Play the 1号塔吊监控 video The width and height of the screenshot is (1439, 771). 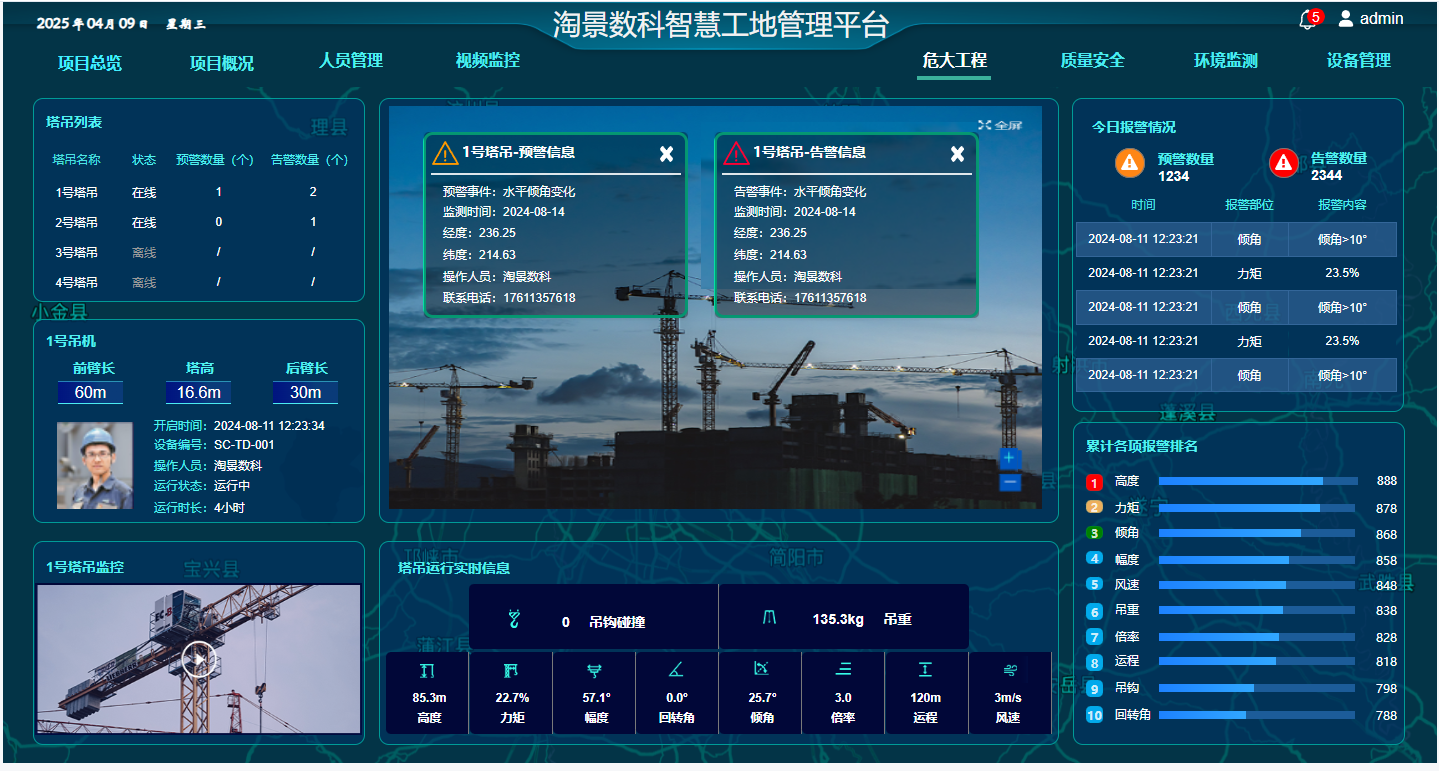pyautogui.click(x=200, y=659)
